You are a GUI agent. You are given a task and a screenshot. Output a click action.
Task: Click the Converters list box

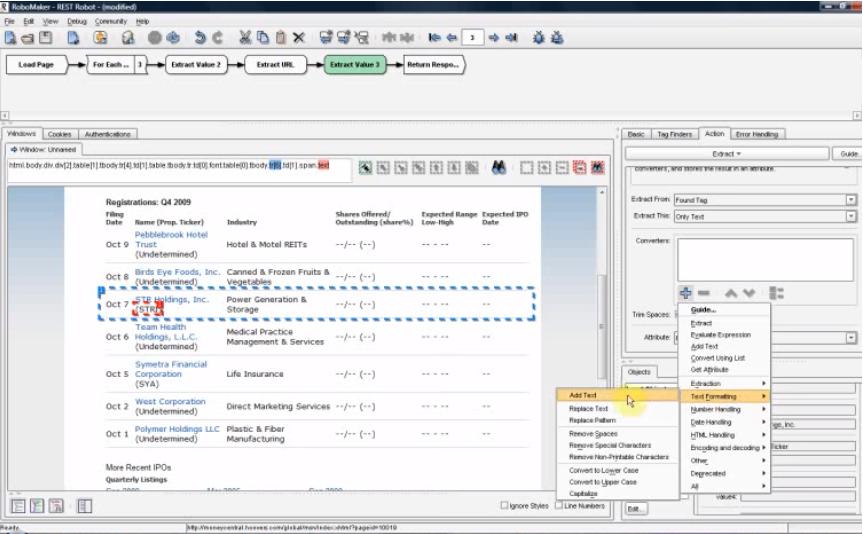(766, 260)
